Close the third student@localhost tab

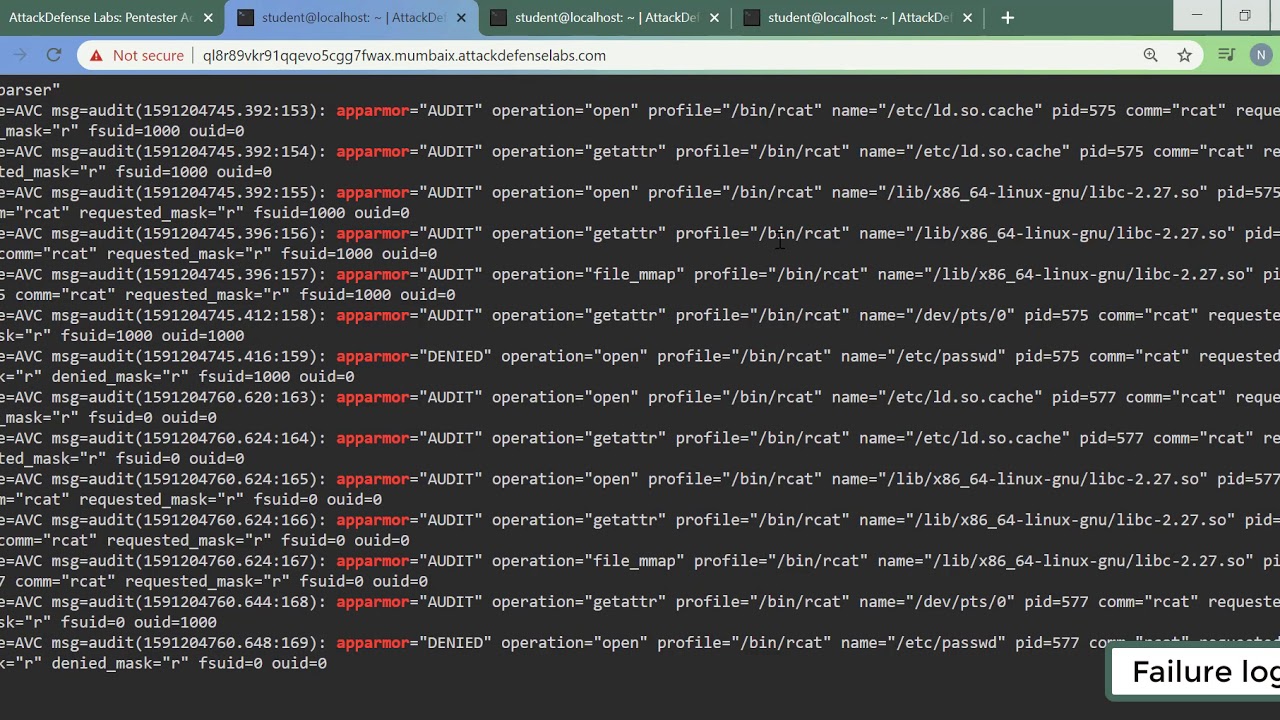tap(714, 18)
